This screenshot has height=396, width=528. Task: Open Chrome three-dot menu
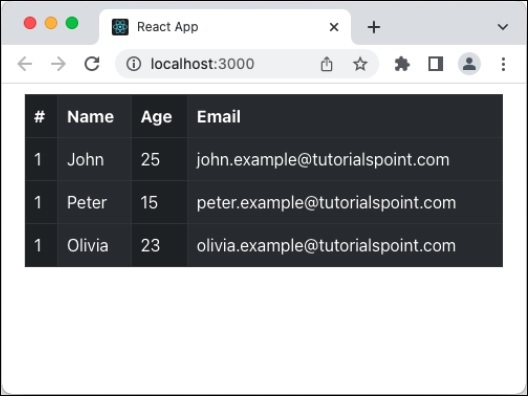tap(503, 64)
